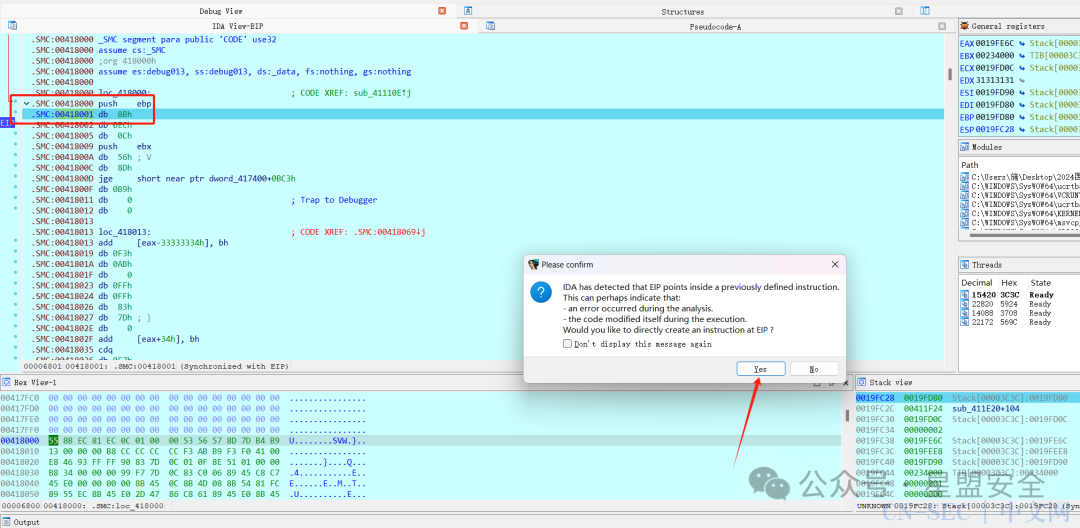This screenshot has width=1080, height=528.
Task: Click the Threads panel icon
Action: [965, 264]
